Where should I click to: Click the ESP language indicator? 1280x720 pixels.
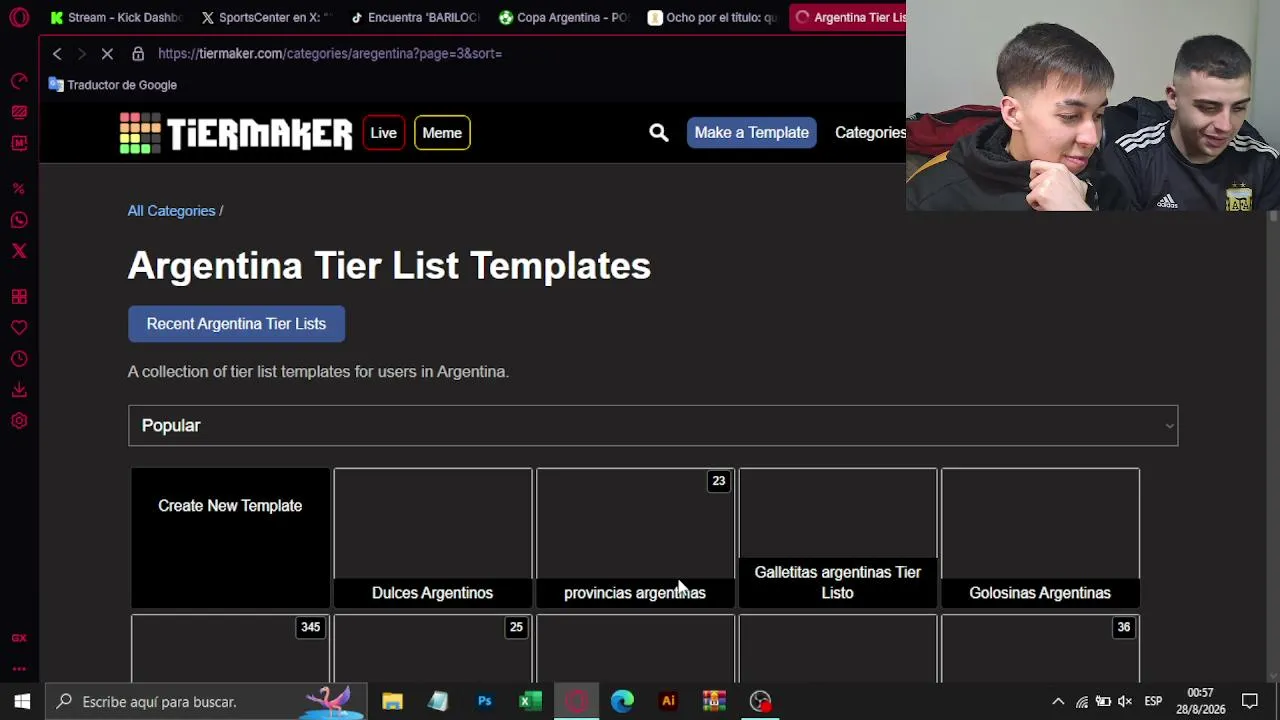pos(1153,701)
